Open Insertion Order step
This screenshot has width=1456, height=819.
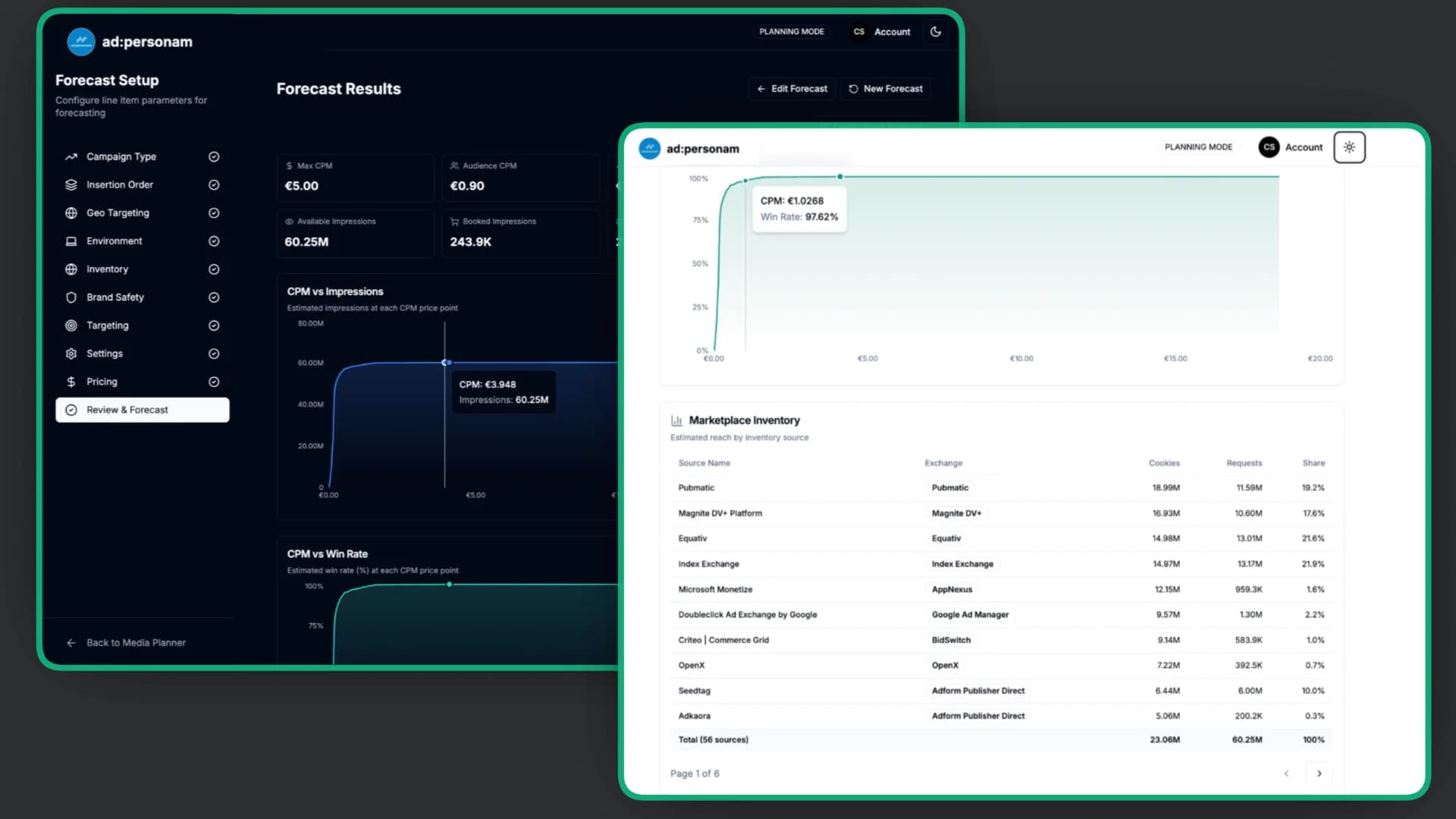tap(142, 185)
